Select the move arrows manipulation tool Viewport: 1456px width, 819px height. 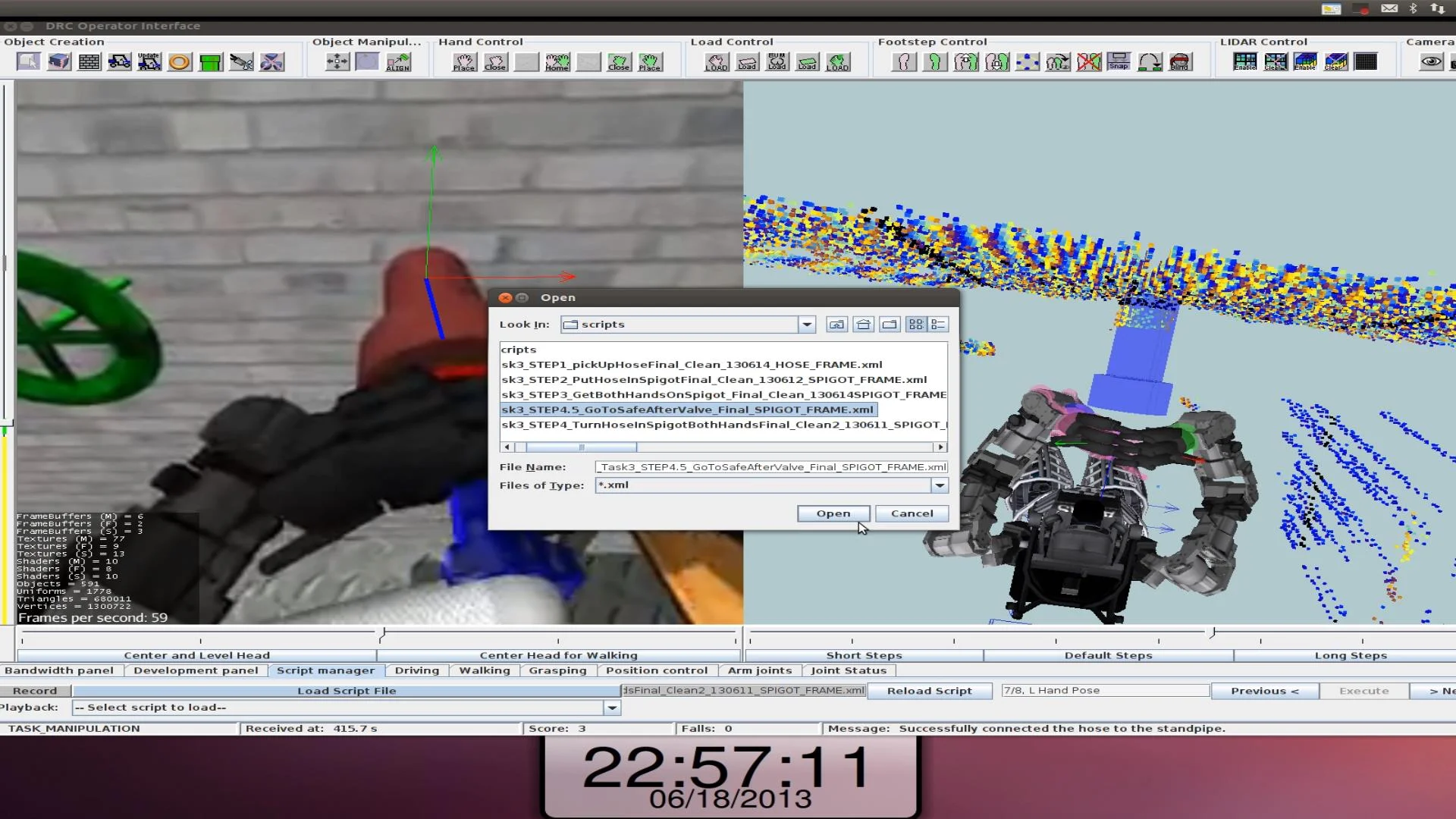click(x=337, y=62)
